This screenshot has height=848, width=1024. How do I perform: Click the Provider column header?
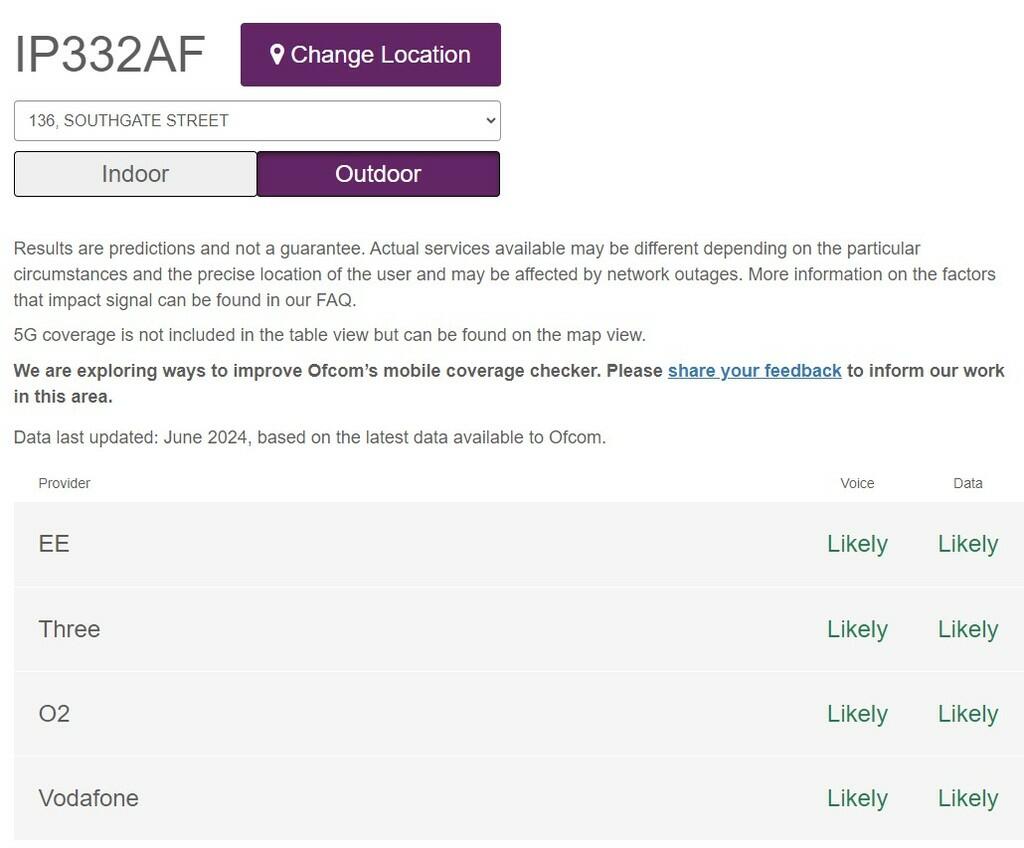coord(64,483)
